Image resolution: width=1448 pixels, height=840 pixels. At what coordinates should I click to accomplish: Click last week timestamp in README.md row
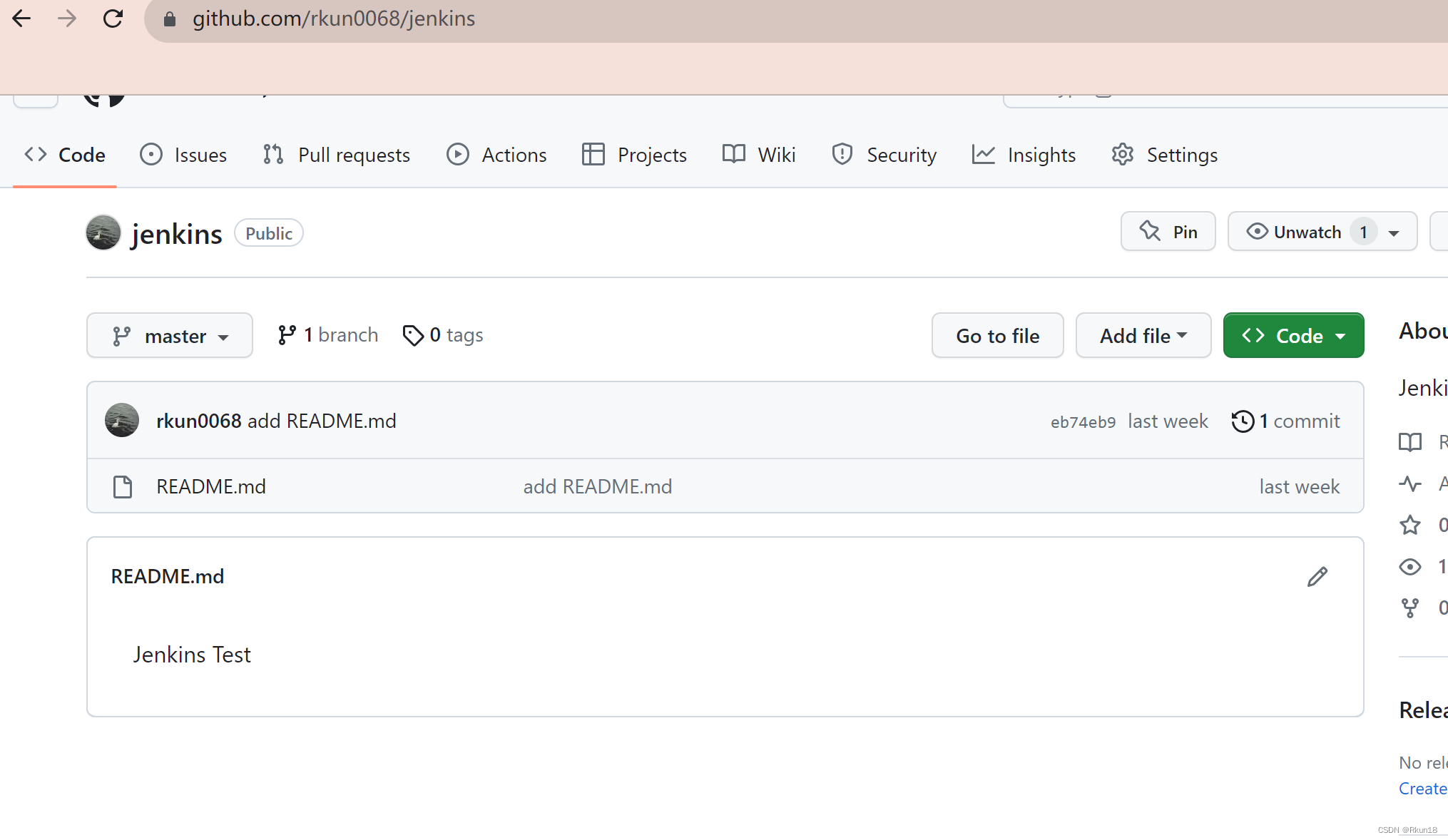click(1300, 486)
